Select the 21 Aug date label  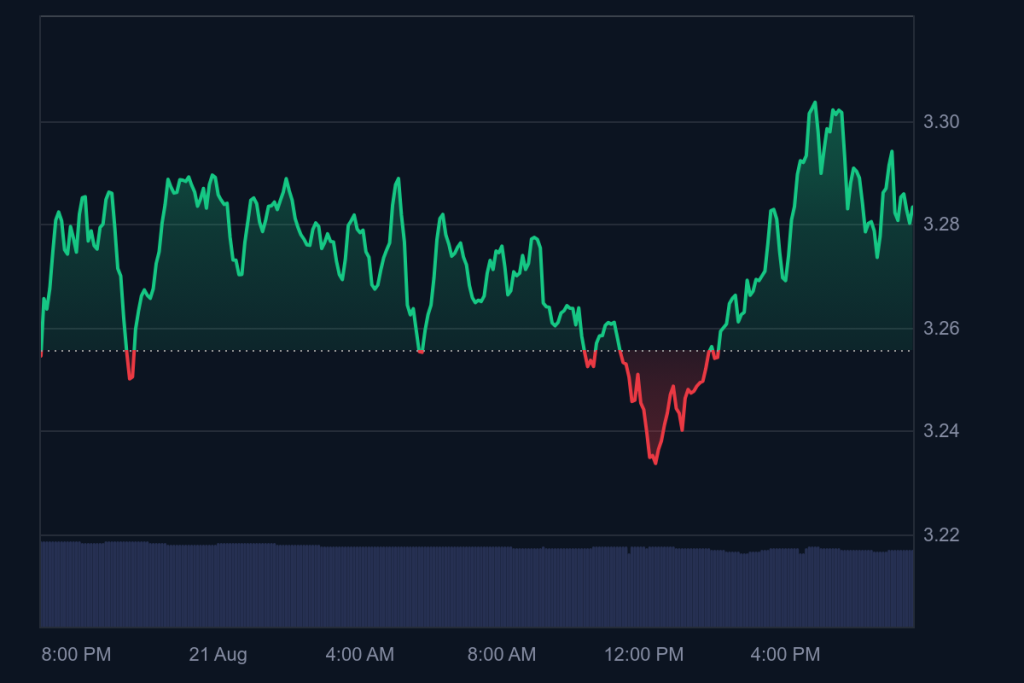click(218, 655)
